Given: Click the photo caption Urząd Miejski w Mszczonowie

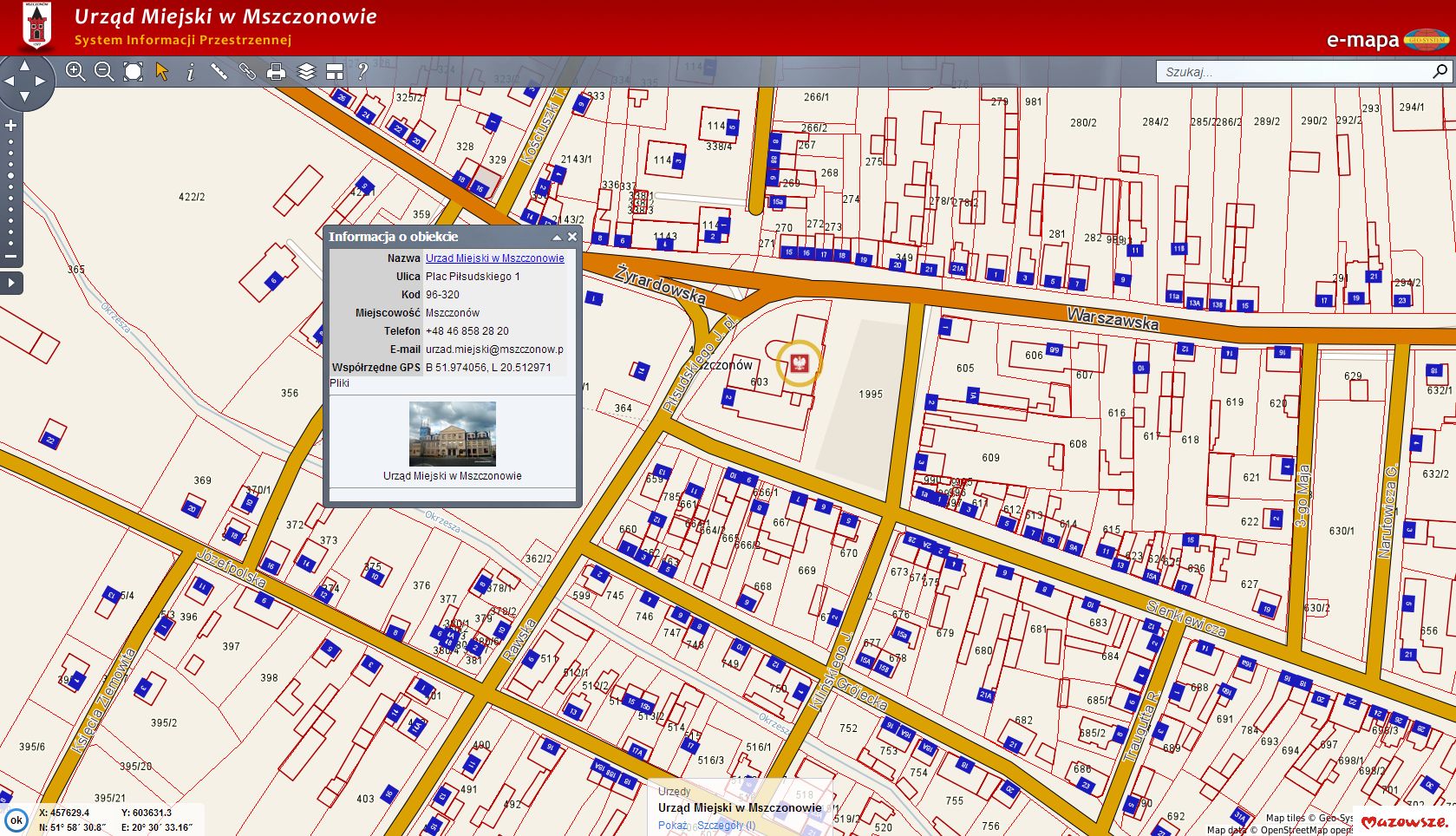Looking at the screenshot, I should 453,476.
